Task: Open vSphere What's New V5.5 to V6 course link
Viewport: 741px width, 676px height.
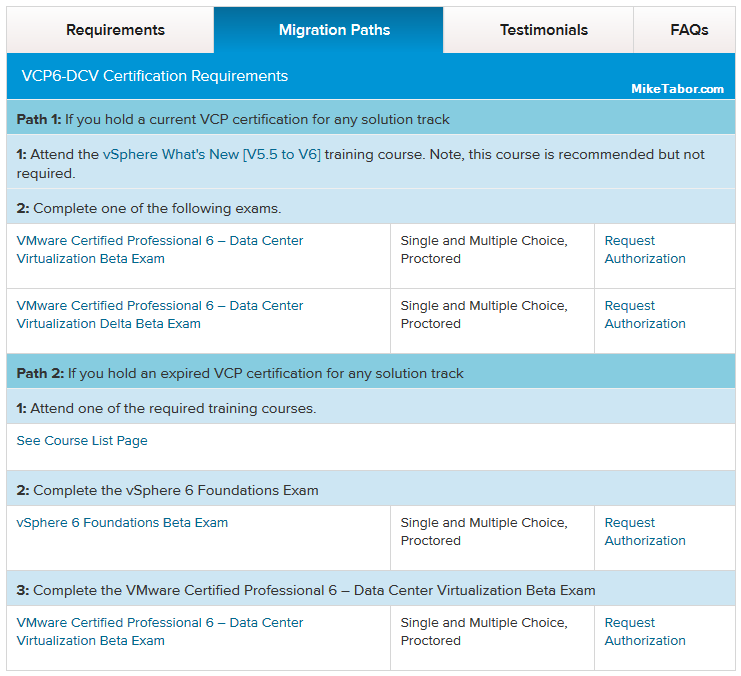Action: 212,155
